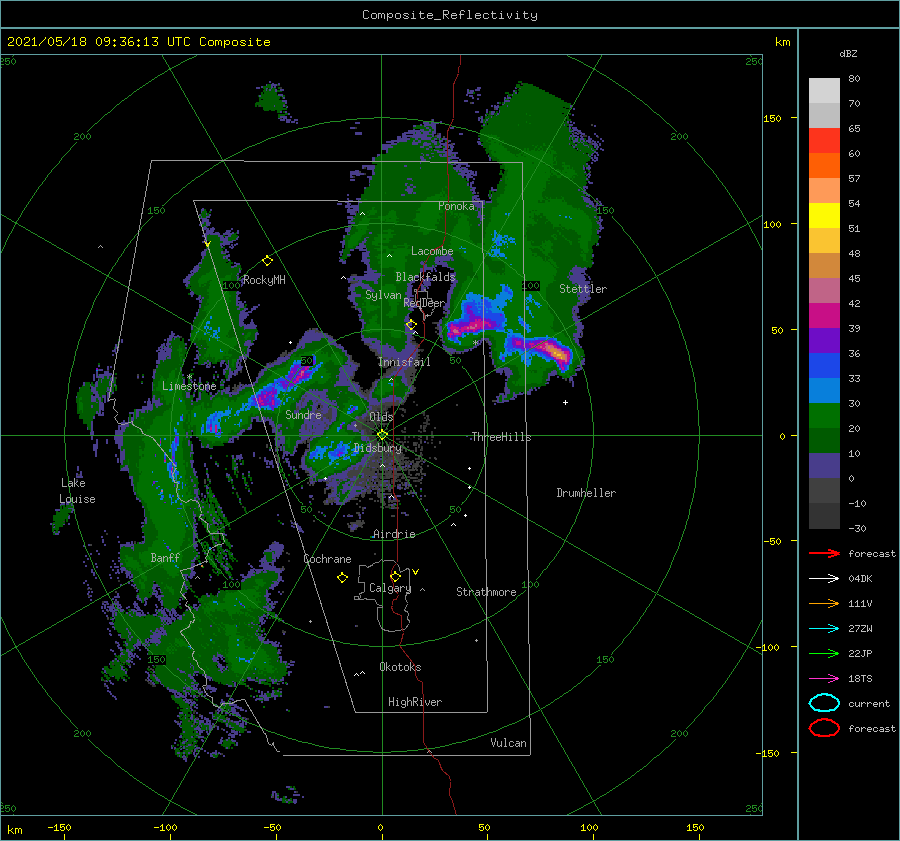
Task: Click the Strathmore label
Action: coord(486,592)
